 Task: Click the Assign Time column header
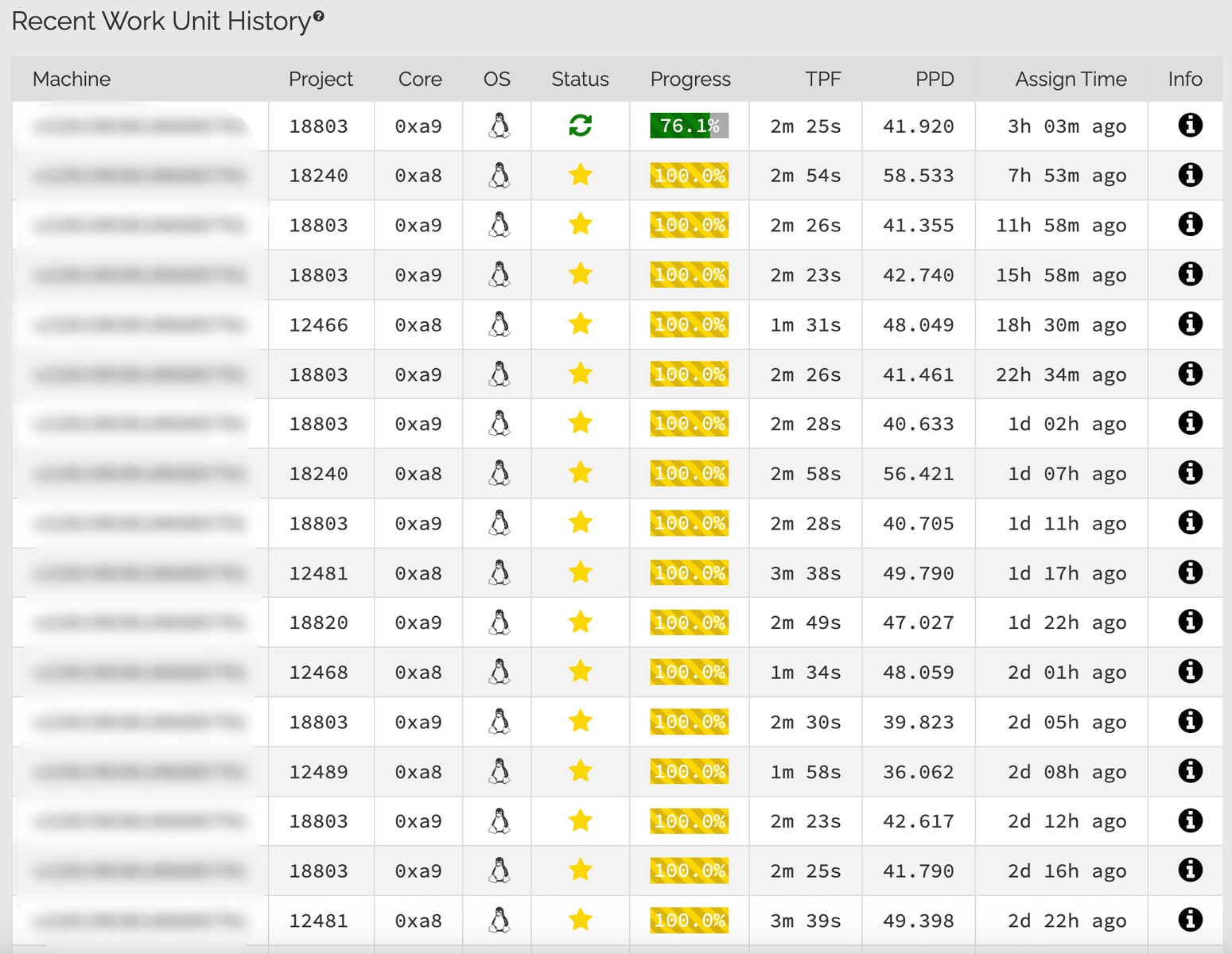(1071, 79)
